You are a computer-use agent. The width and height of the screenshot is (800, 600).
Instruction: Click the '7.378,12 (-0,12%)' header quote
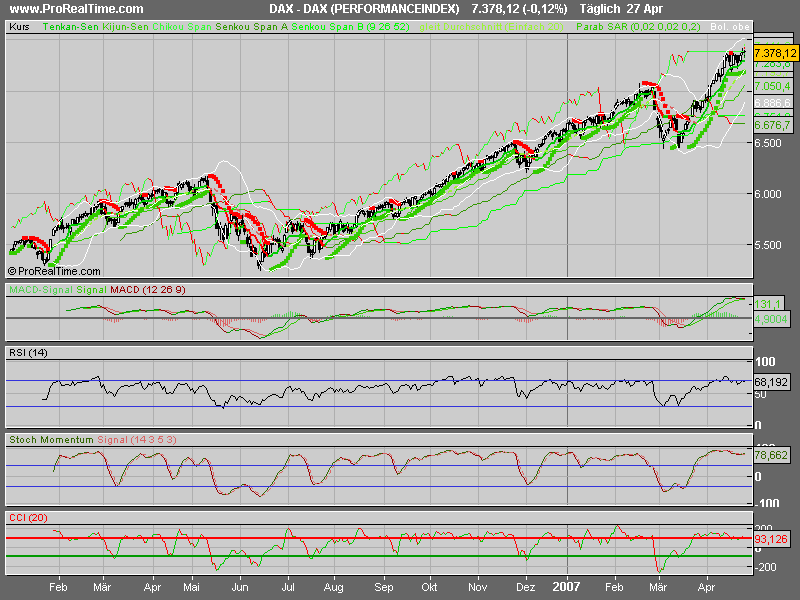519,9
